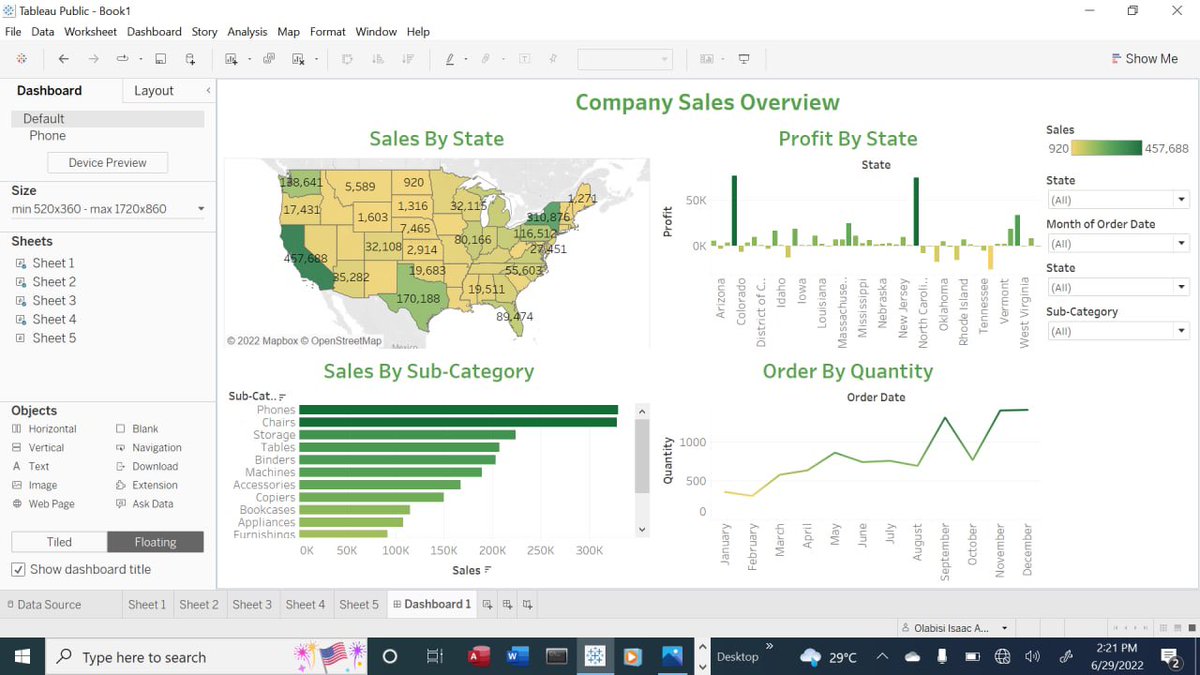Click the Extension object
1200x675 pixels.
[146, 485]
